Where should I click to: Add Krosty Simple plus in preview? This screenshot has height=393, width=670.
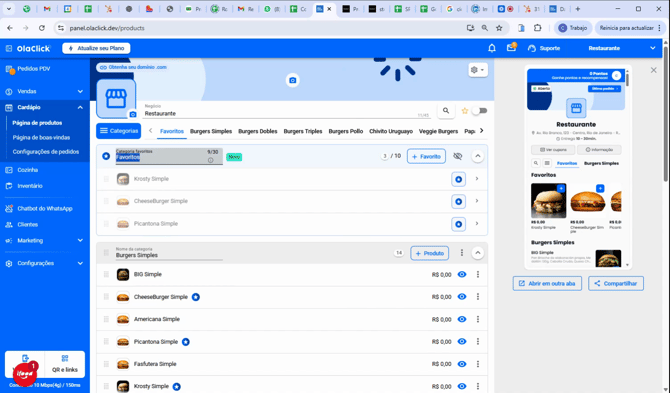click(x=561, y=188)
